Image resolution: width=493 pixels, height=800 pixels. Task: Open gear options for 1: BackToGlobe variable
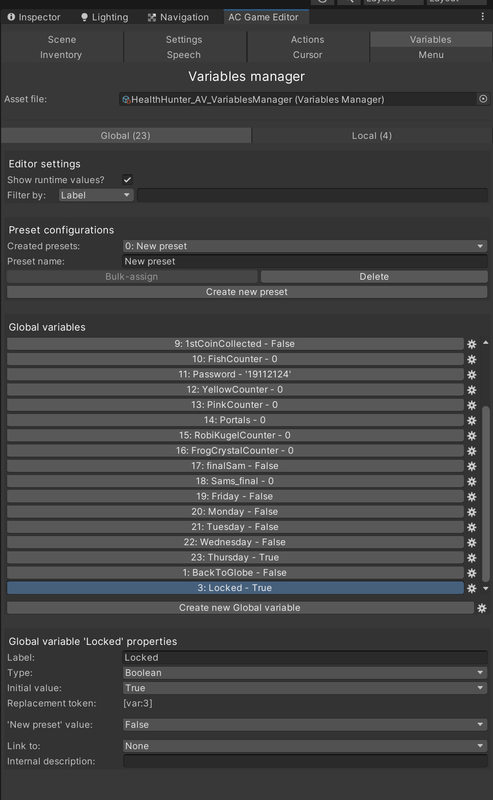click(x=472, y=573)
